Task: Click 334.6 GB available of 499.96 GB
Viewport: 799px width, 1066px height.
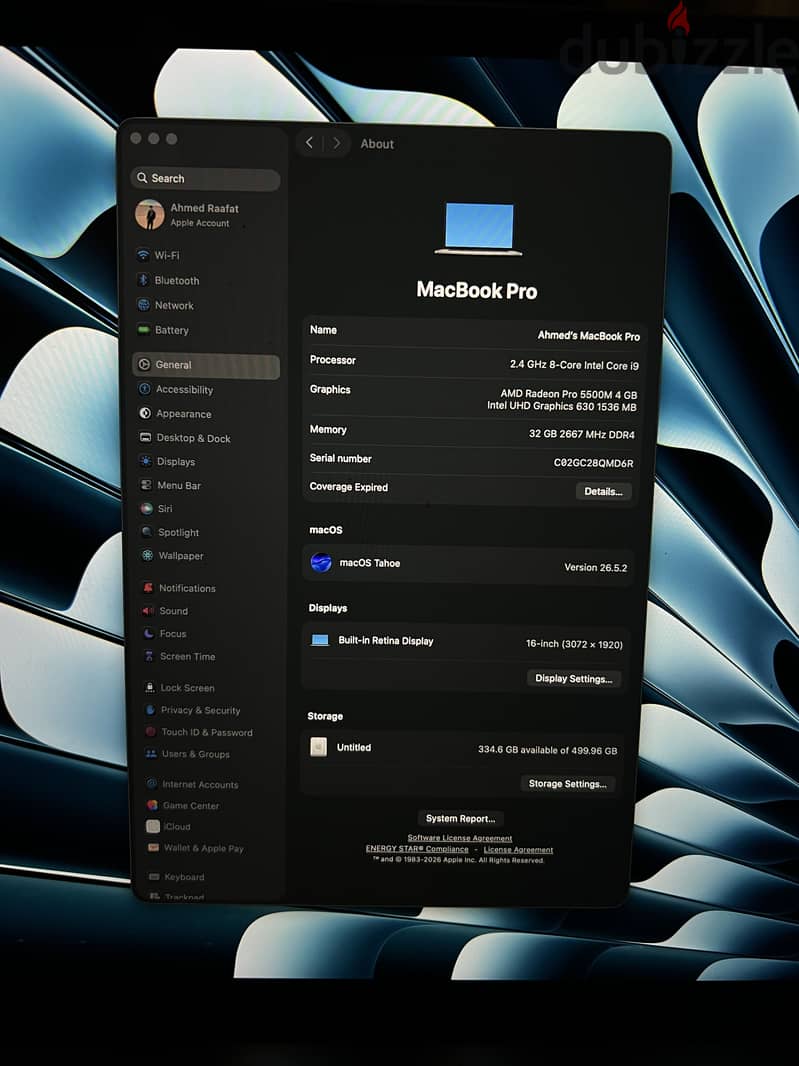Action: coord(547,750)
